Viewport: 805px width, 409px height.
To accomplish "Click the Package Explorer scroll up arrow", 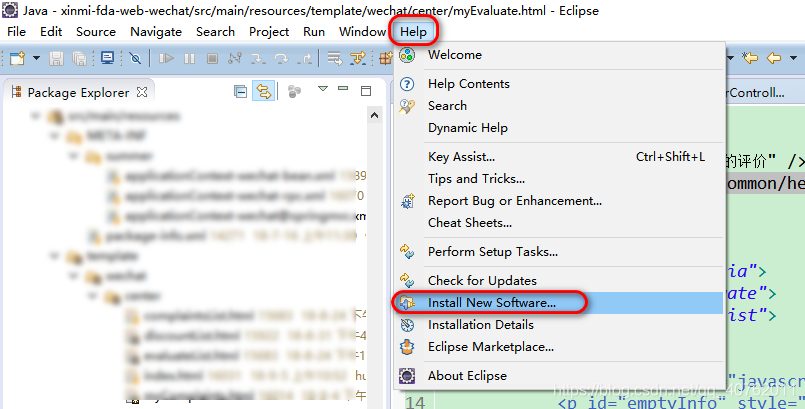I will [x=374, y=115].
